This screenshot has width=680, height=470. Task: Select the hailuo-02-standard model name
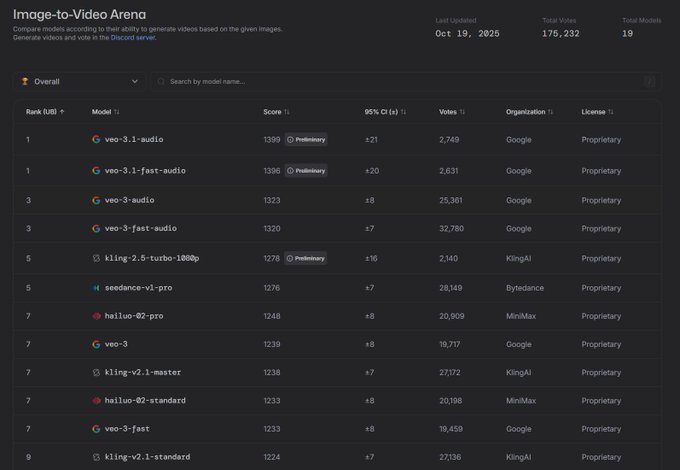pyautogui.click(x=145, y=400)
